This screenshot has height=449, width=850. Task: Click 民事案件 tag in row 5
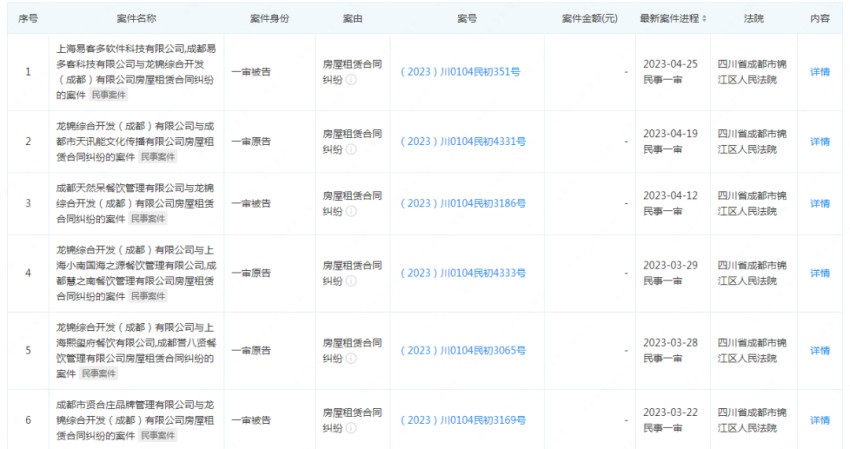click(x=99, y=373)
